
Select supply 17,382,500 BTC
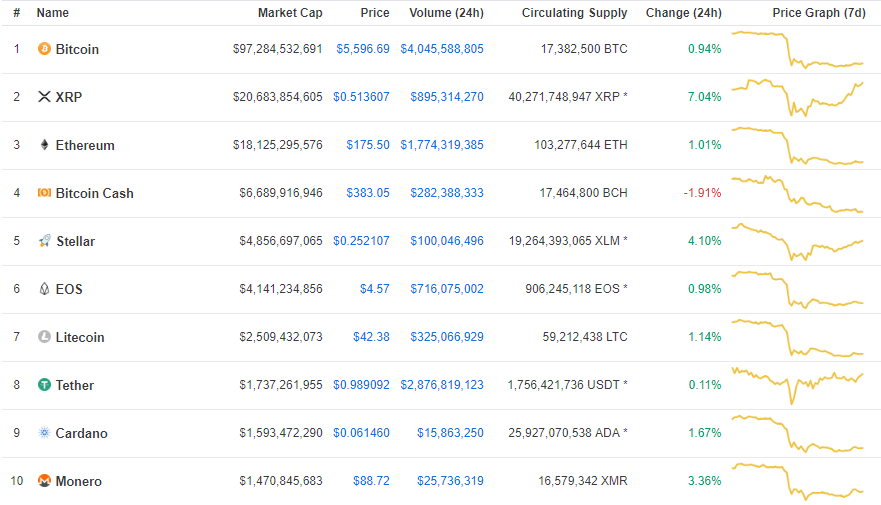[584, 49]
